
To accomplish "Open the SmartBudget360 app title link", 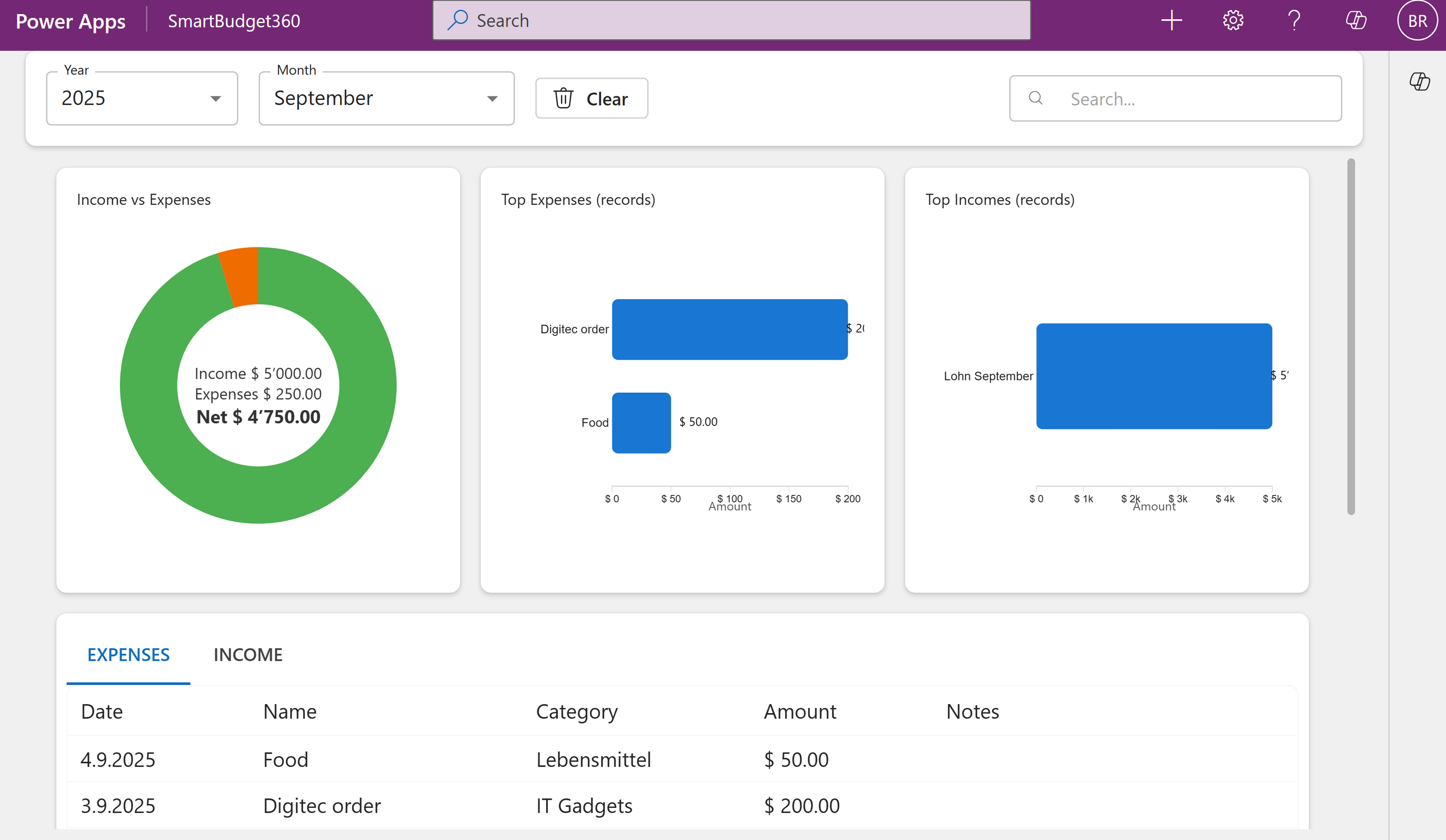I will [x=234, y=21].
